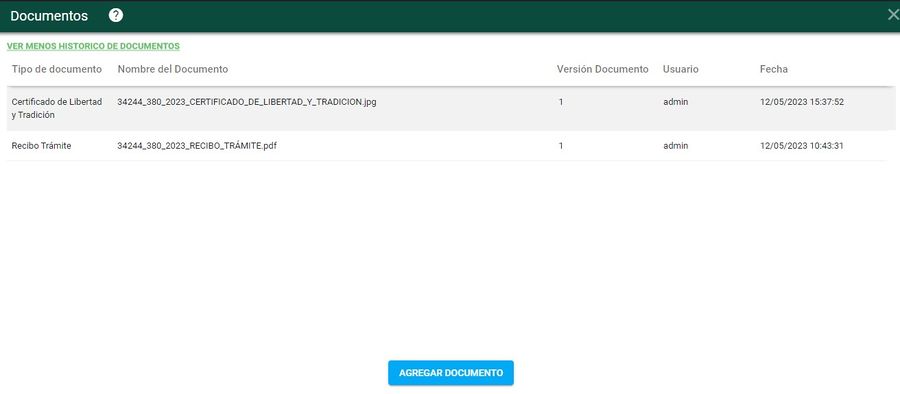The width and height of the screenshot is (900, 394).
Task: Click the Documentos dialog title
Action: [49, 16]
